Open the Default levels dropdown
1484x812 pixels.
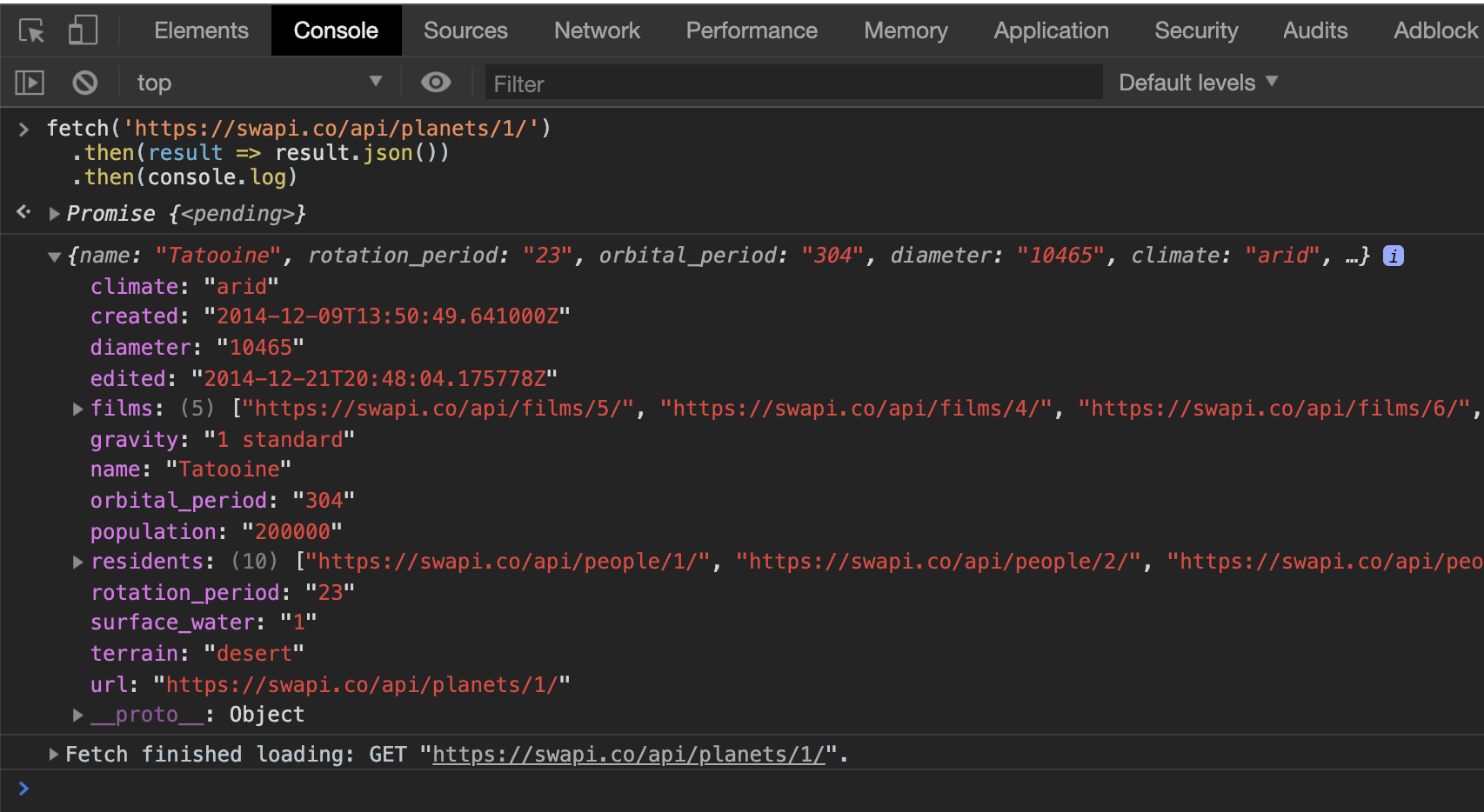point(1198,83)
